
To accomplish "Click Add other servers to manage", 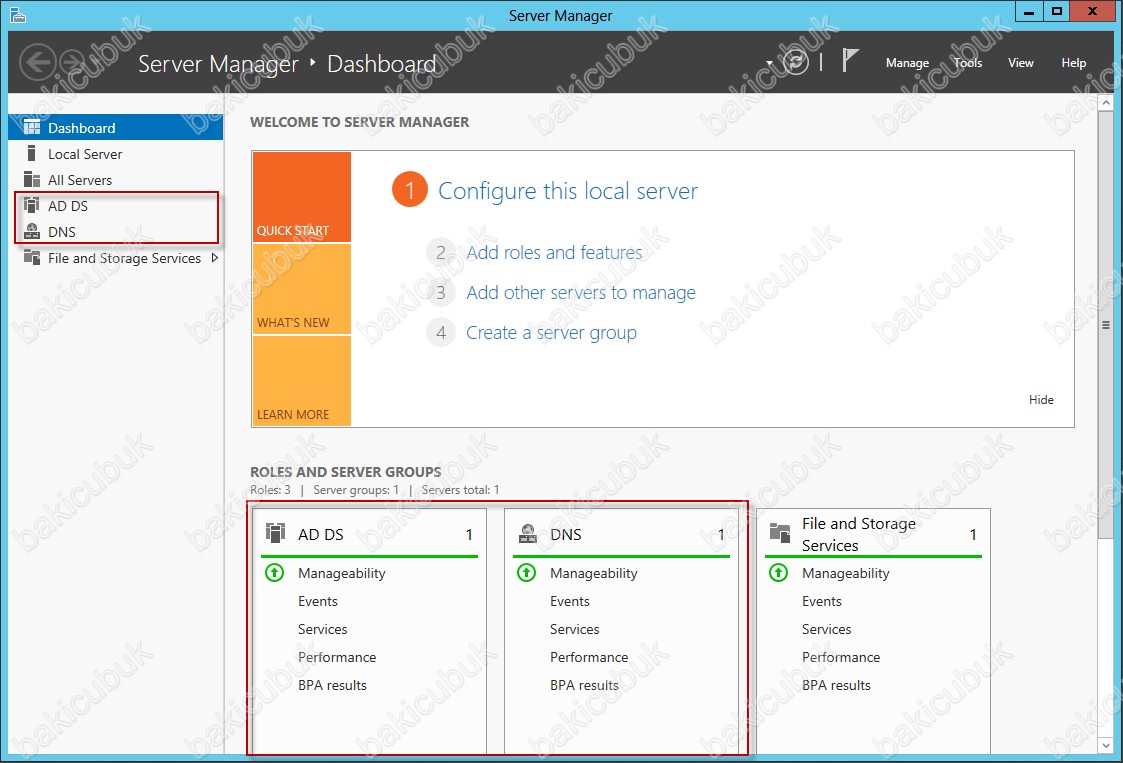I will tap(581, 292).
